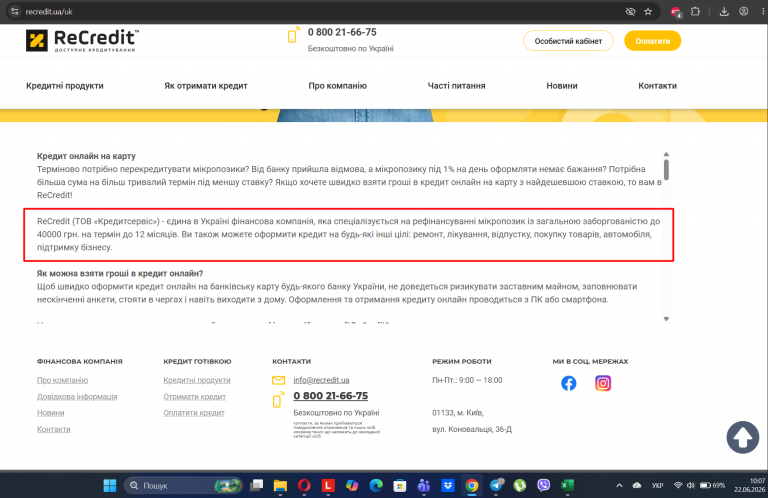Open the Про компанію menu item

click(x=337, y=86)
